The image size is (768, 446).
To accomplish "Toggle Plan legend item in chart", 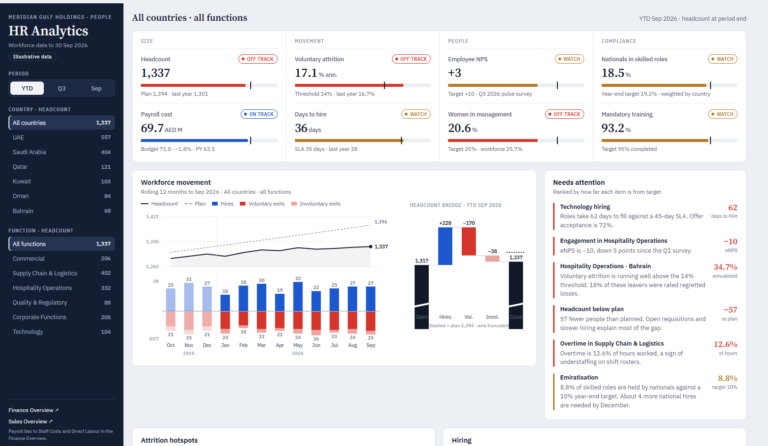I will [195, 204].
